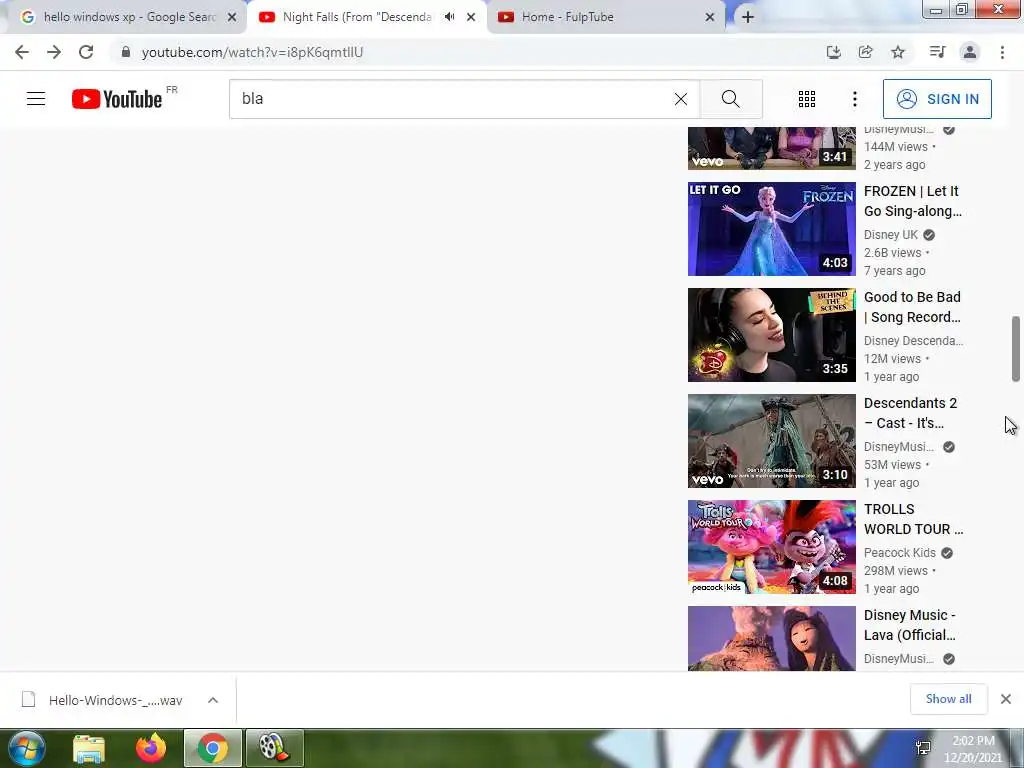The image size is (1024, 768).
Task: Click the install app icon in address bar
Action: click(833, 52)
